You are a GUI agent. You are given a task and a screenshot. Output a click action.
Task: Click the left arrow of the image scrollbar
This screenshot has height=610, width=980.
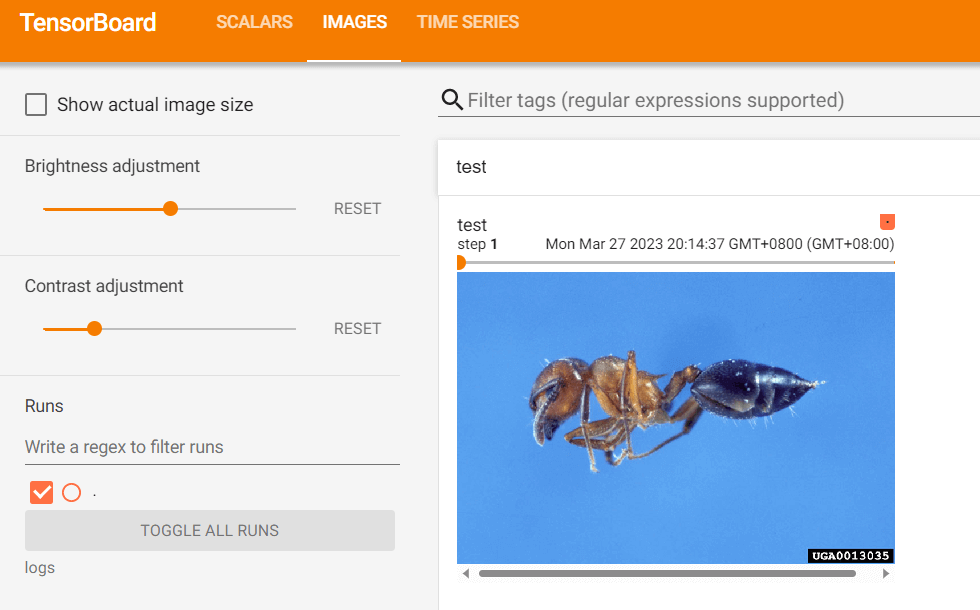464,574
